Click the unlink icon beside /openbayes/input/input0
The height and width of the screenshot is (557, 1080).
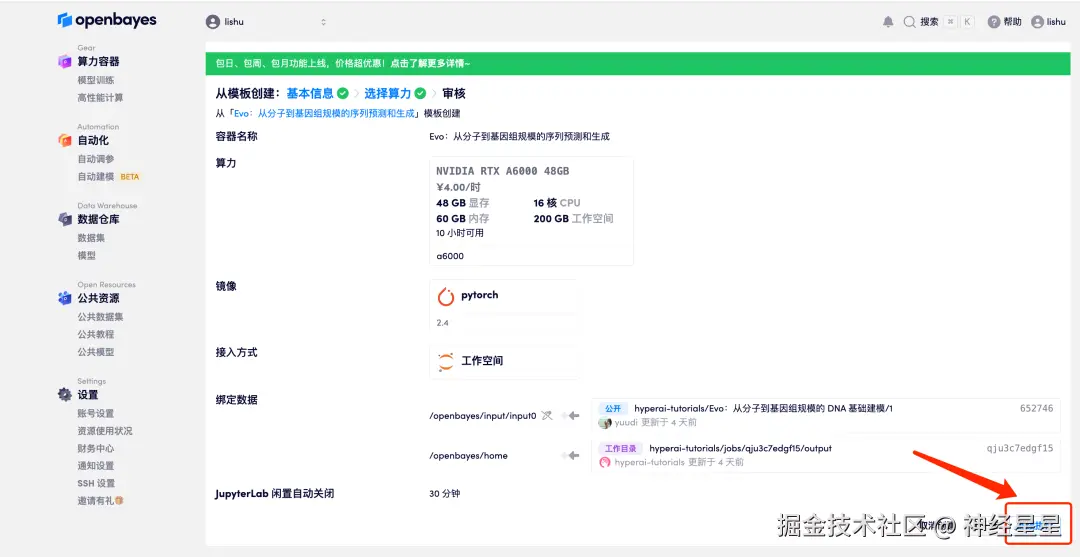(547, 416)
